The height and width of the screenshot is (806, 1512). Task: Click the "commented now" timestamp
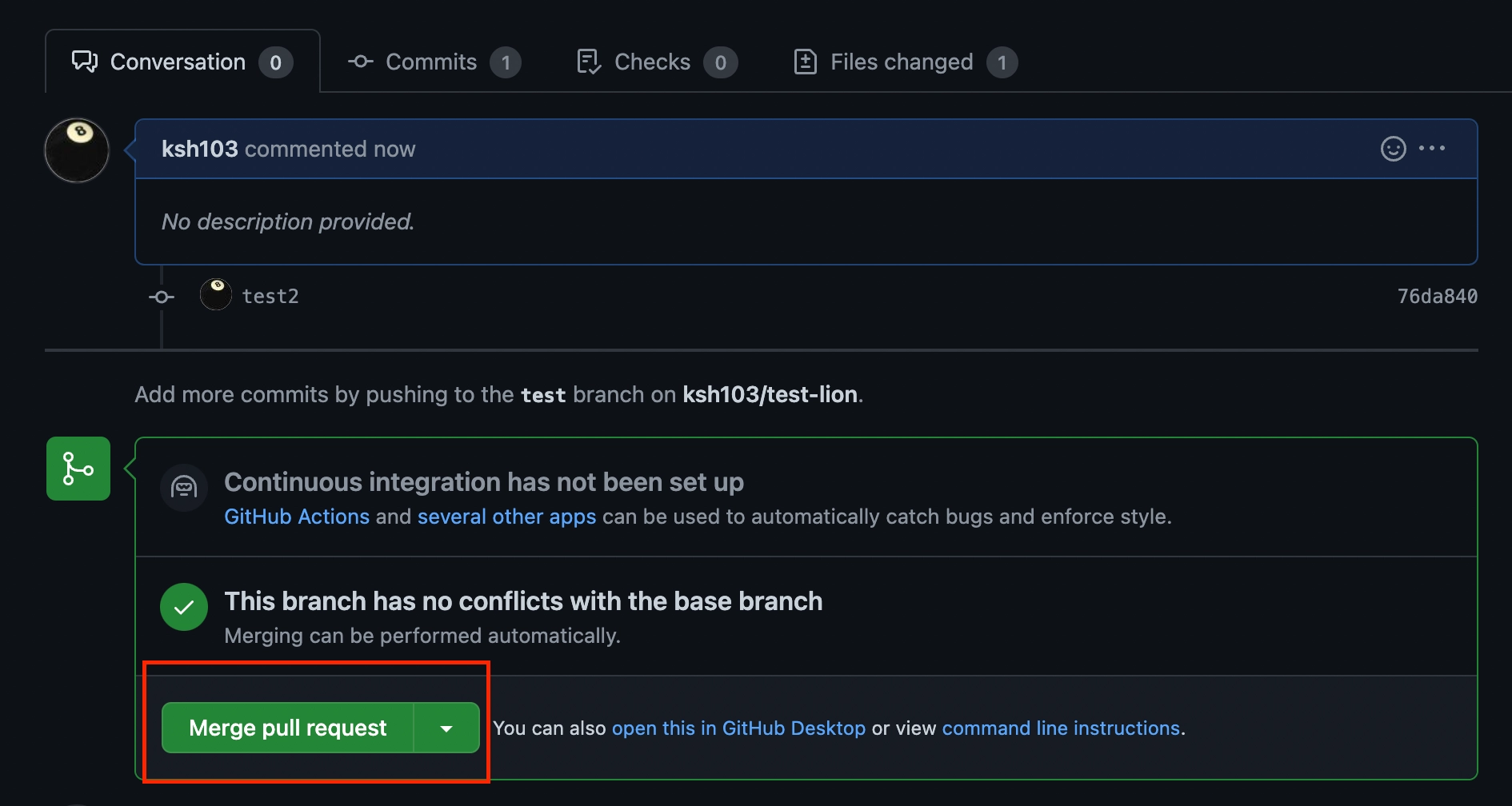330,149
